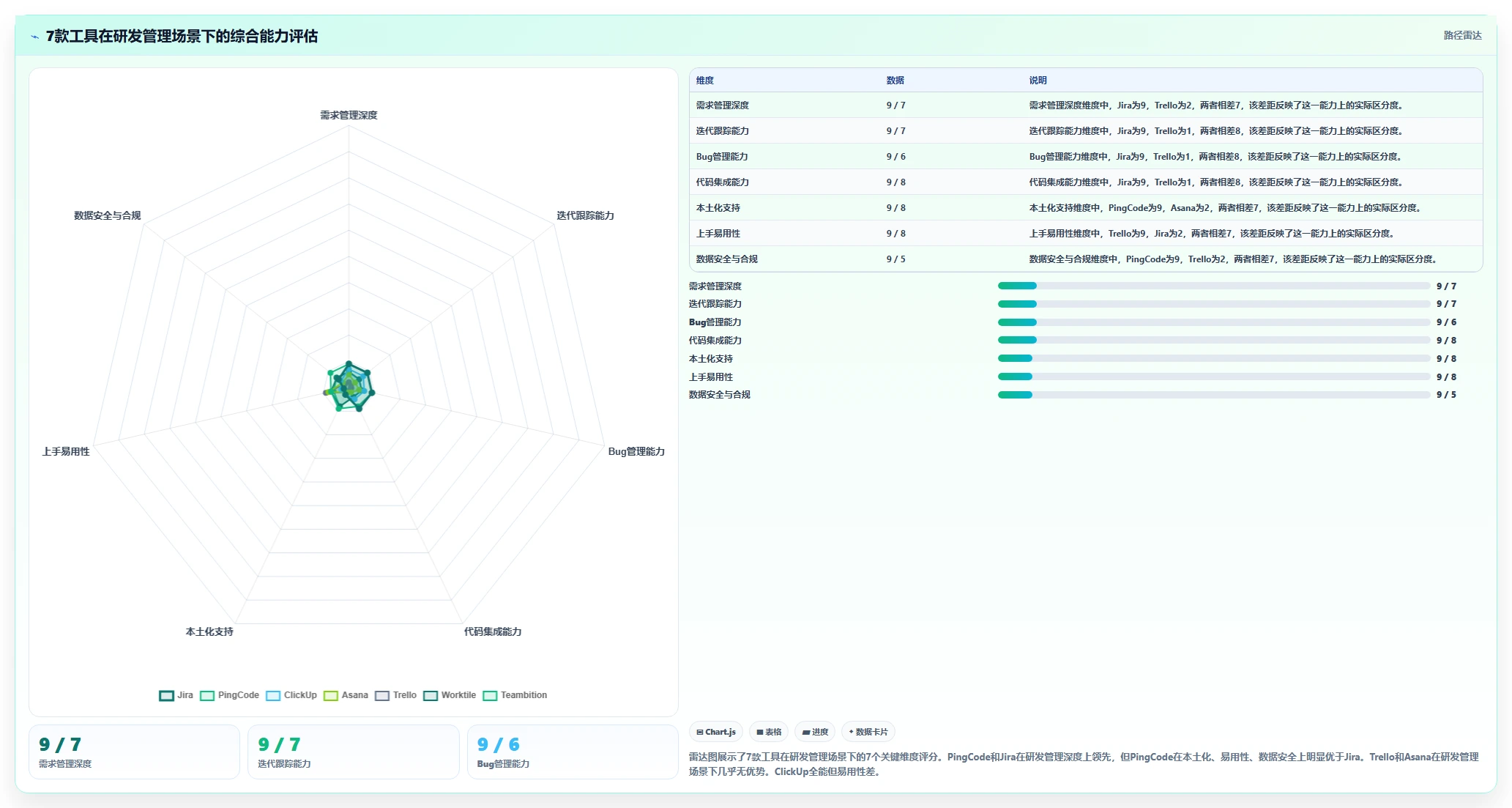Click the Bug管理能力 radar axis label
1512x808 pixels.
(636, 451)
